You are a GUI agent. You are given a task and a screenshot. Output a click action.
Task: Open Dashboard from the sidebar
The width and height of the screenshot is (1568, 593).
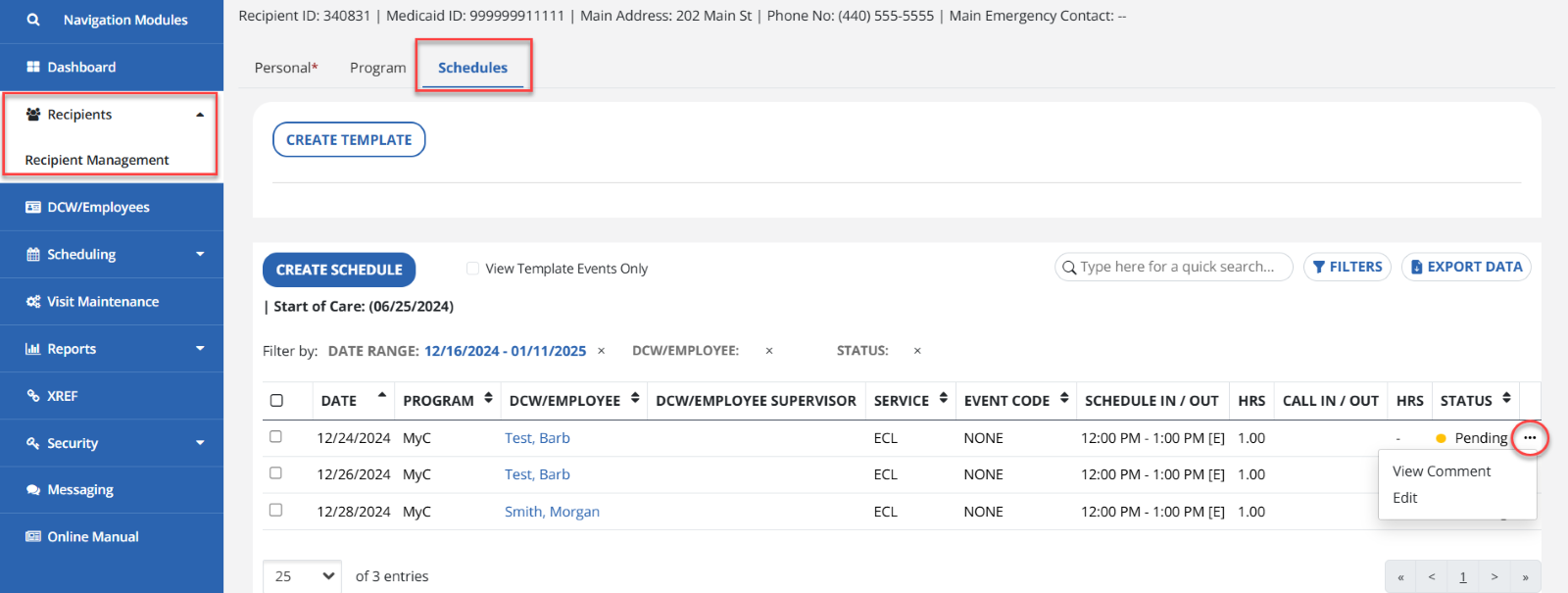tap(81, 68)
